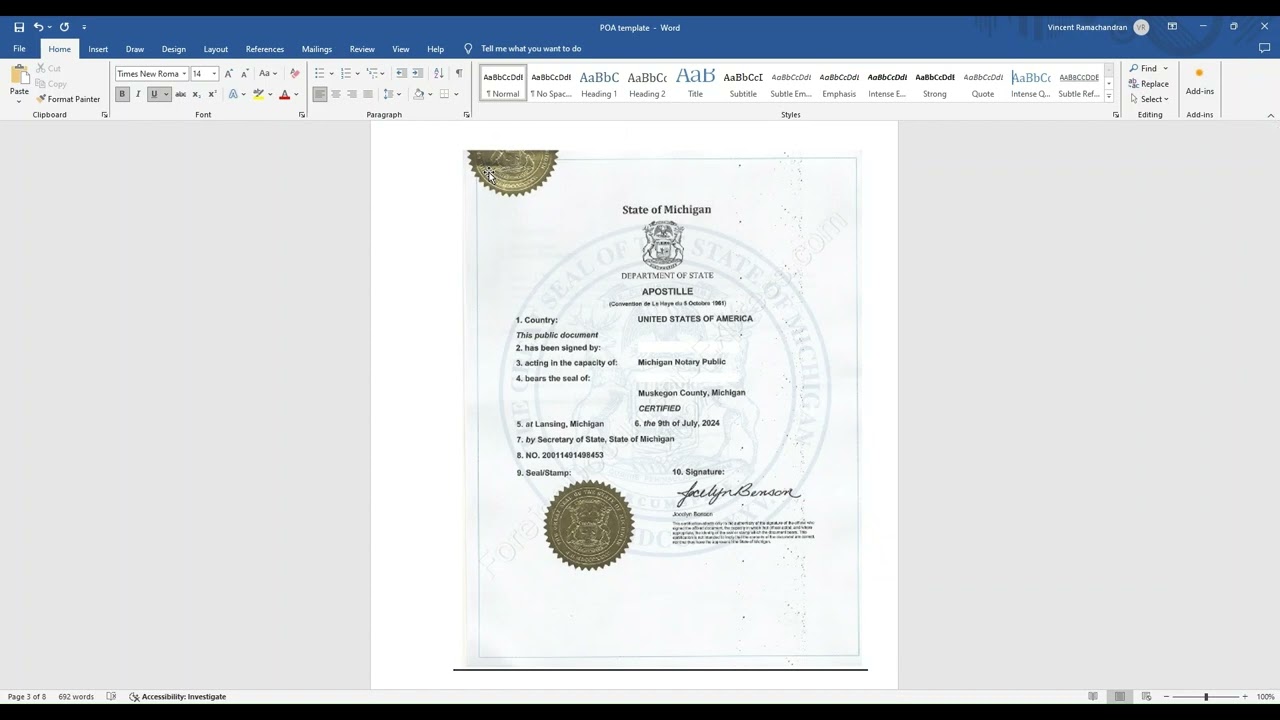Open the File tab
Viewport: 1280px width, 720px height.
(x=19, y=49)
